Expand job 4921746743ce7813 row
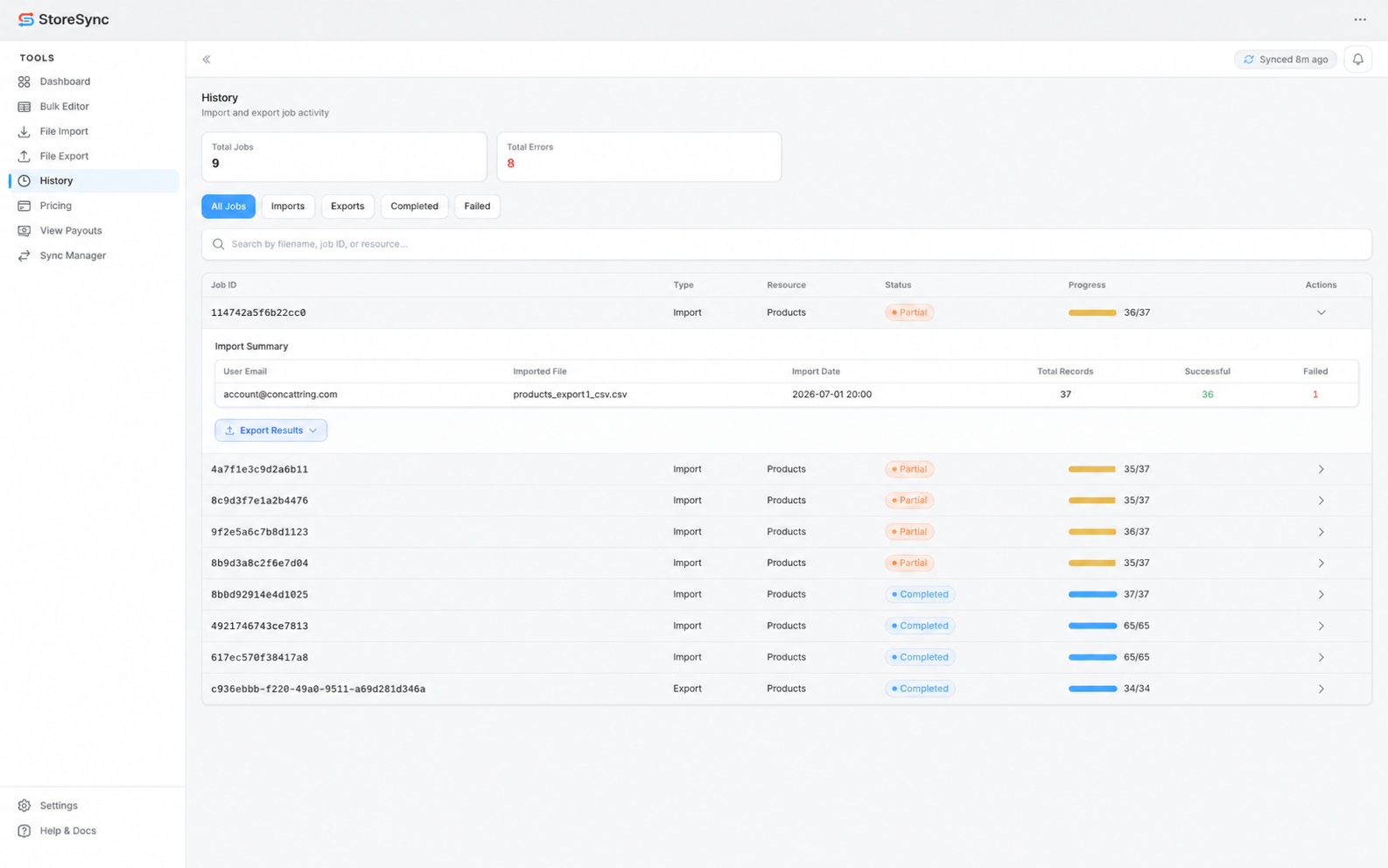The height and width of the screenshot is (868, 1388). click(x=1321, y=626)
